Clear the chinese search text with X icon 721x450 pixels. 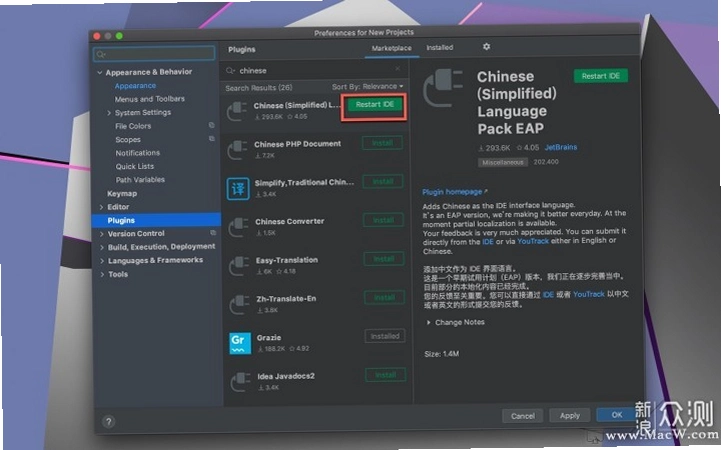(x=397, y=69)
